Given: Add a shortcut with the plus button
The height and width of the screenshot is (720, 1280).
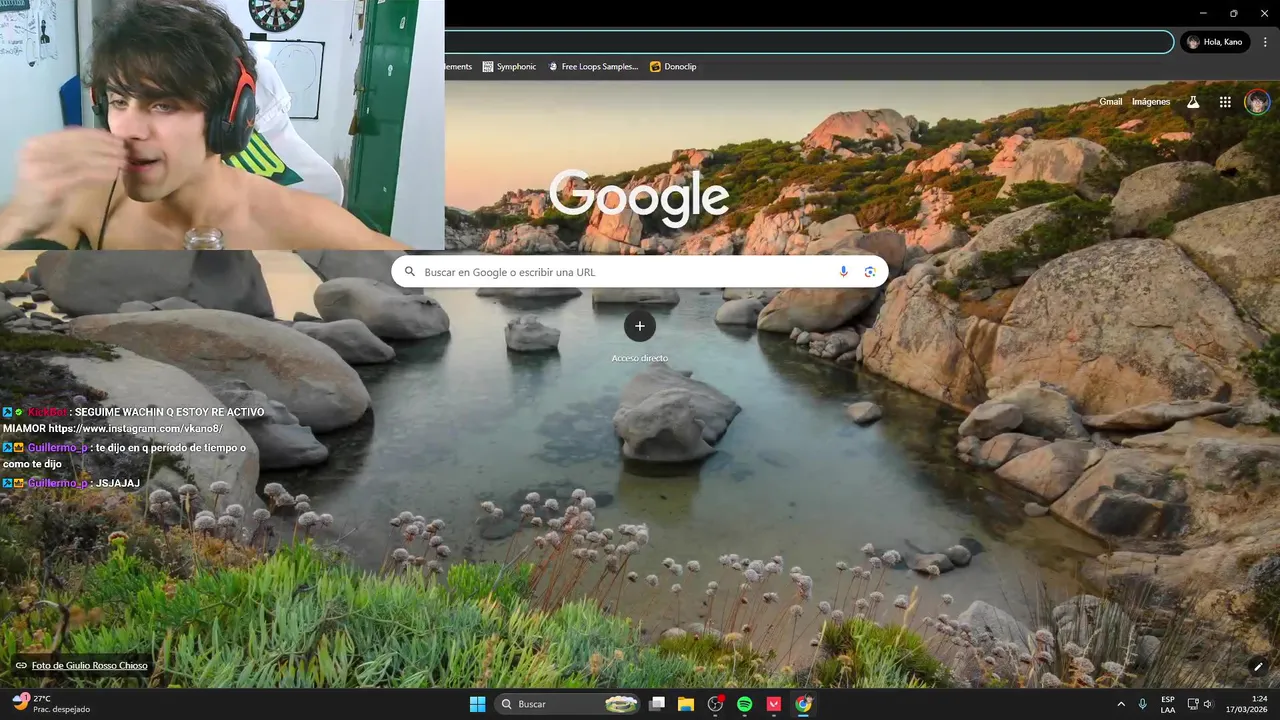Looking at the screenshot, I should click(640, 326).
